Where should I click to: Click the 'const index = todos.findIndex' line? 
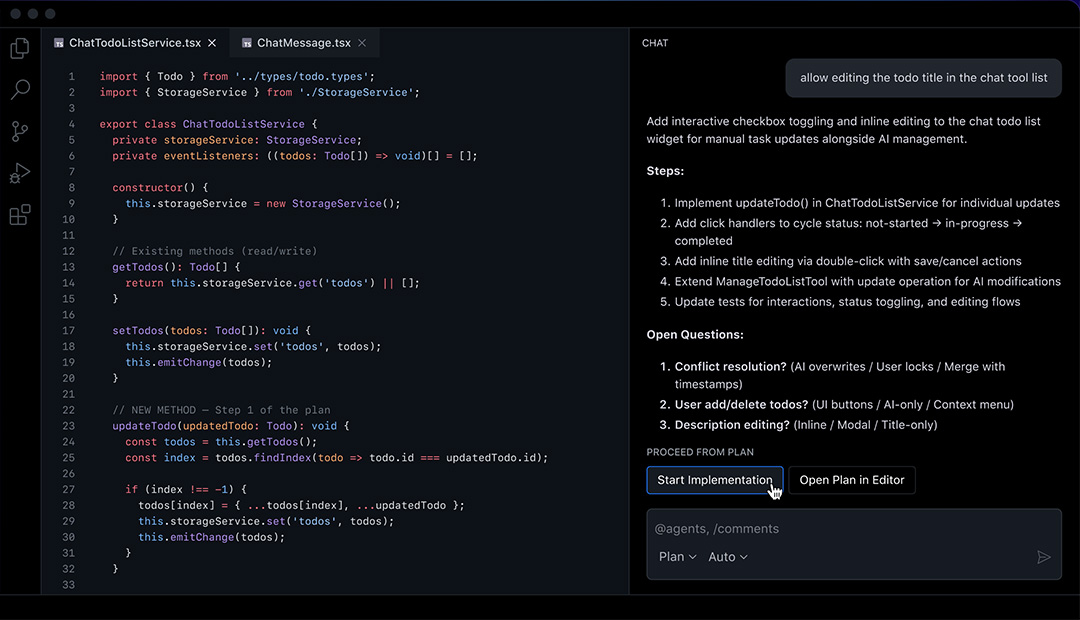pyautogui.click(x=337, y=457)
